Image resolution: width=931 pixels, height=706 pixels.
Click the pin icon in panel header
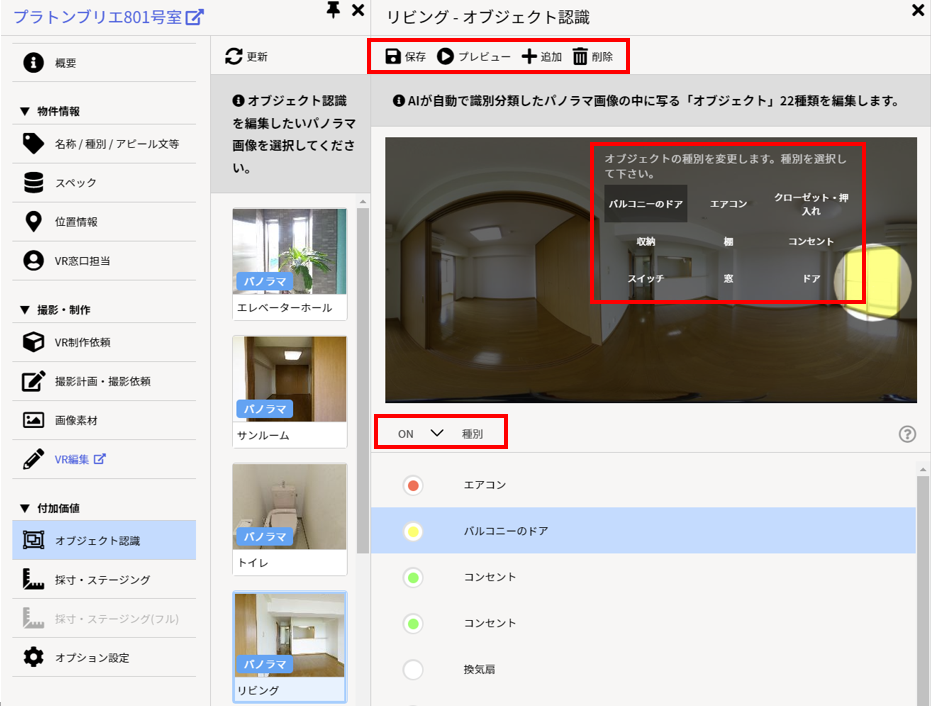tap(334, 11)
